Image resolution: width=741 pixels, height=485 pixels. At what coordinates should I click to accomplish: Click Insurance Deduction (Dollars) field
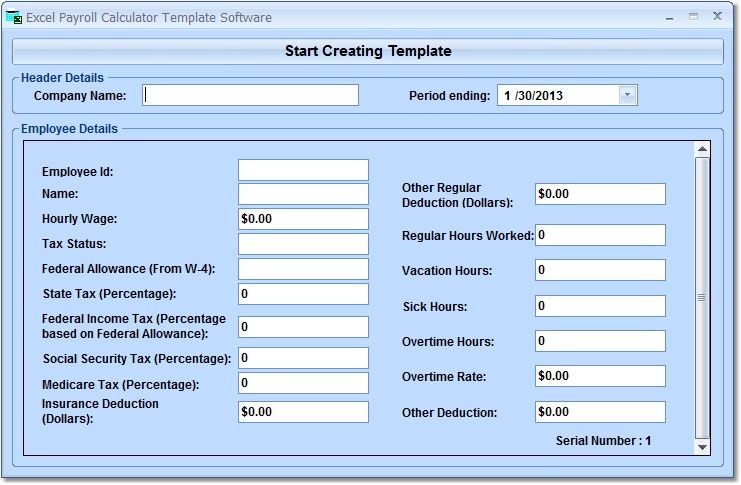[303, 412]
